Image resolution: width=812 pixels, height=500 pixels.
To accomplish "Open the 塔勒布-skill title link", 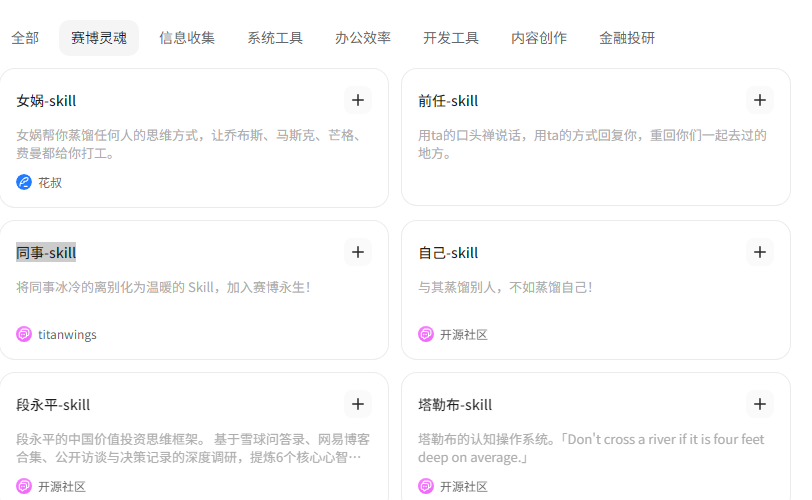I will coord(455,405).
